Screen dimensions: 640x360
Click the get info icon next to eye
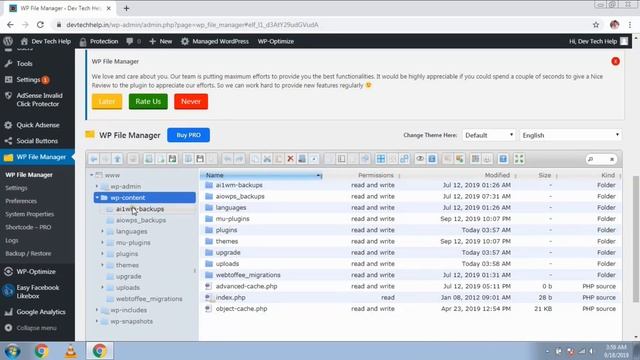pyautogui.click(x=432, y=159)
